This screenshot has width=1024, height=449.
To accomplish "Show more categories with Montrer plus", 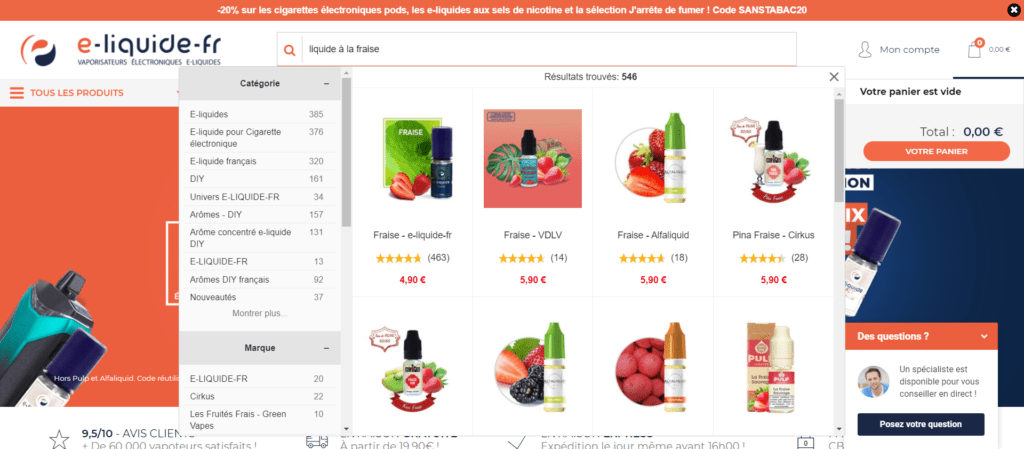I will (259, 313).
